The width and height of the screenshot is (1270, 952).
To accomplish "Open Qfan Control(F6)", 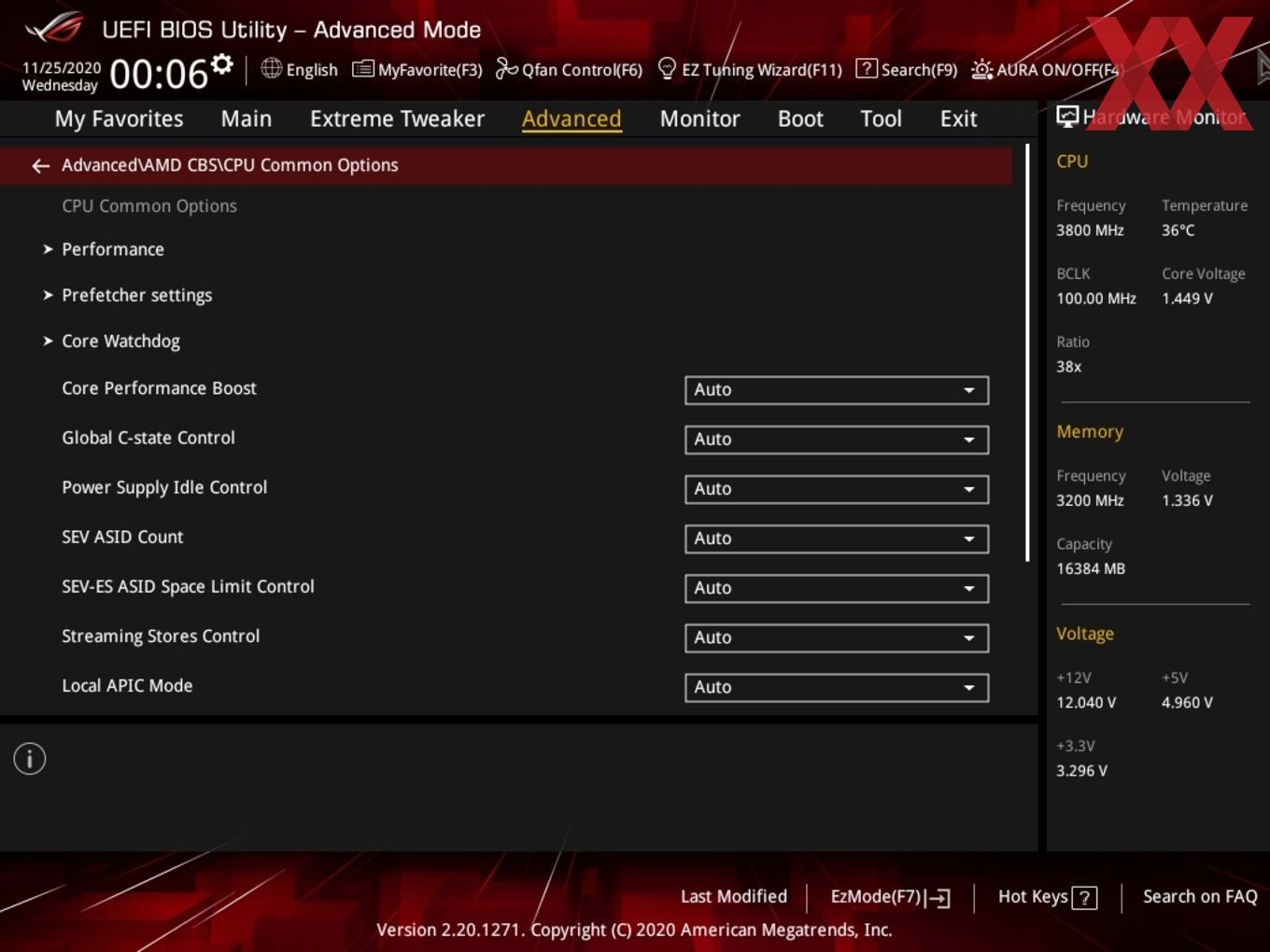I will (569, 69).
